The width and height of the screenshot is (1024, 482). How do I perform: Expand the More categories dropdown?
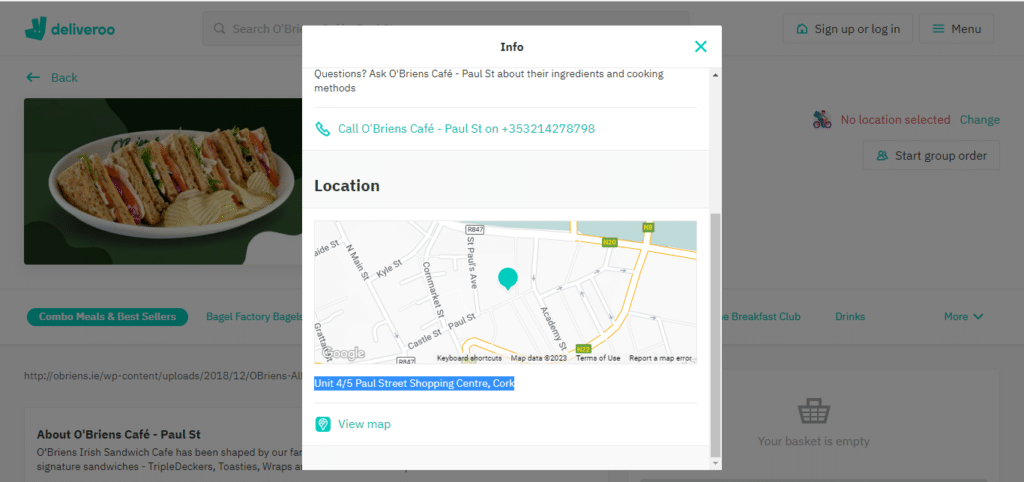pos(963,317)
